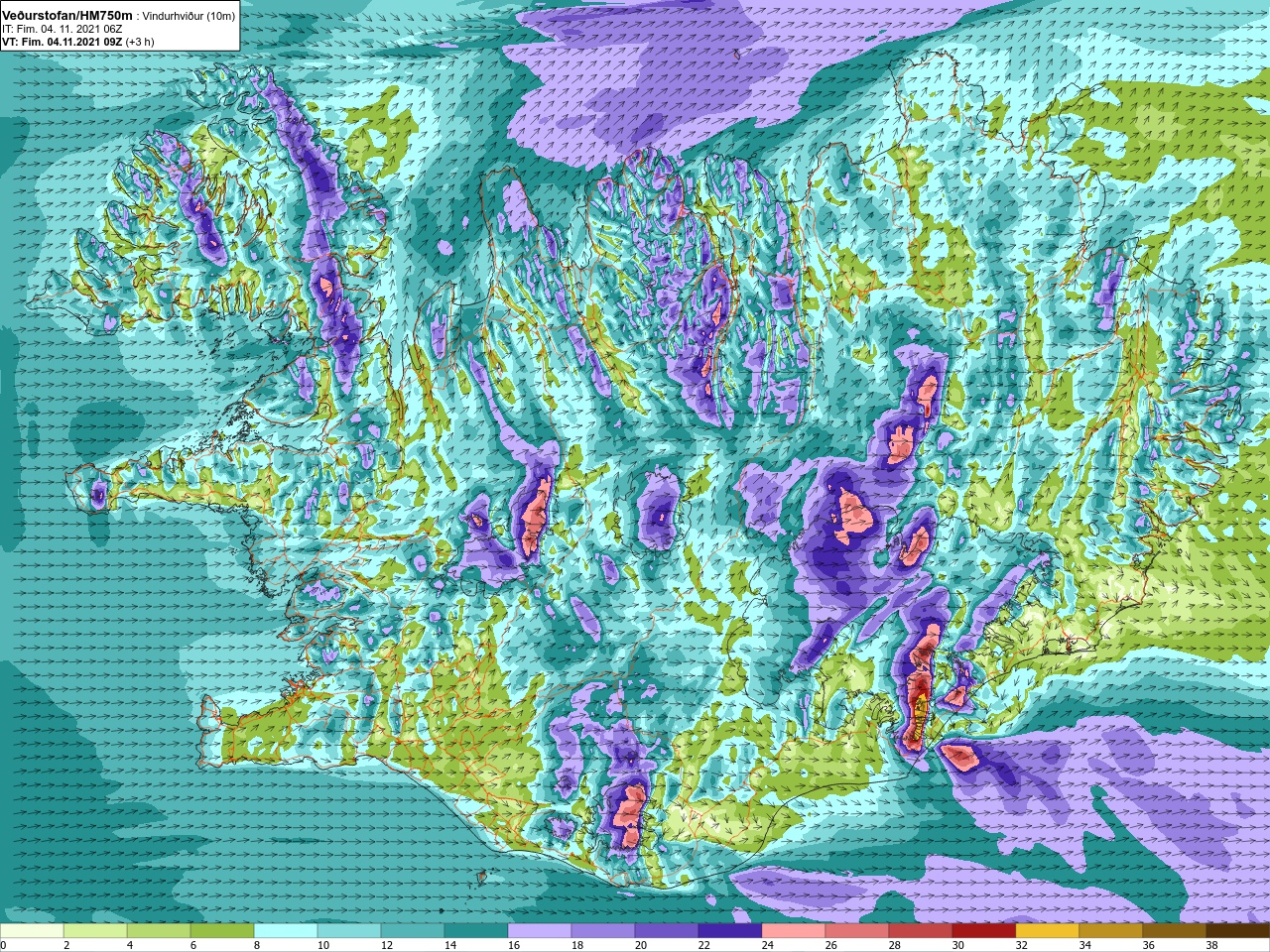The height and width of the screenshot is (952, 1270).
Task: Pick the teal 12–14 legend swatch
Action: click(413, 931)
